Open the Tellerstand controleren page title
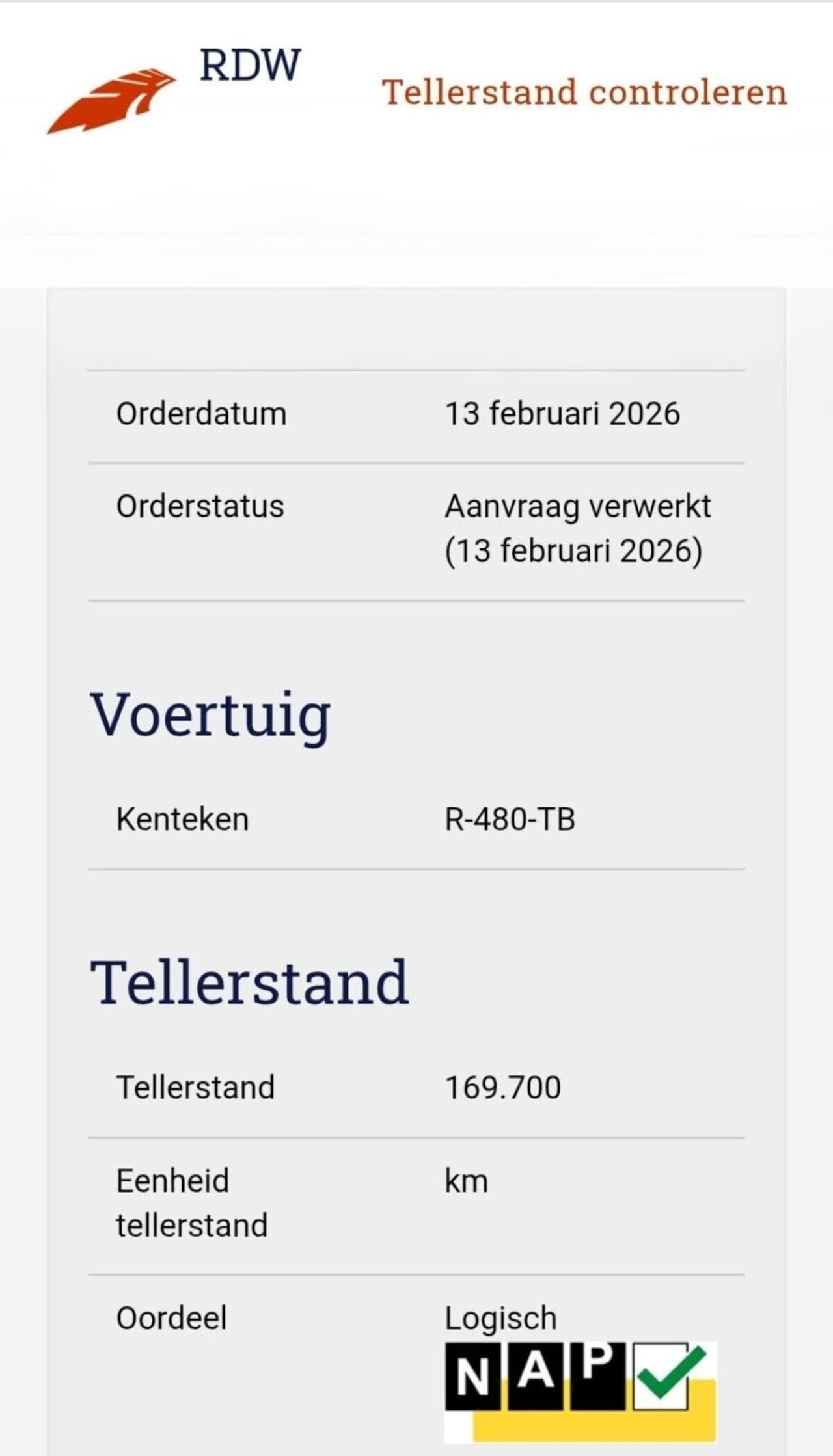The image size is (833, 1456). 584,92
